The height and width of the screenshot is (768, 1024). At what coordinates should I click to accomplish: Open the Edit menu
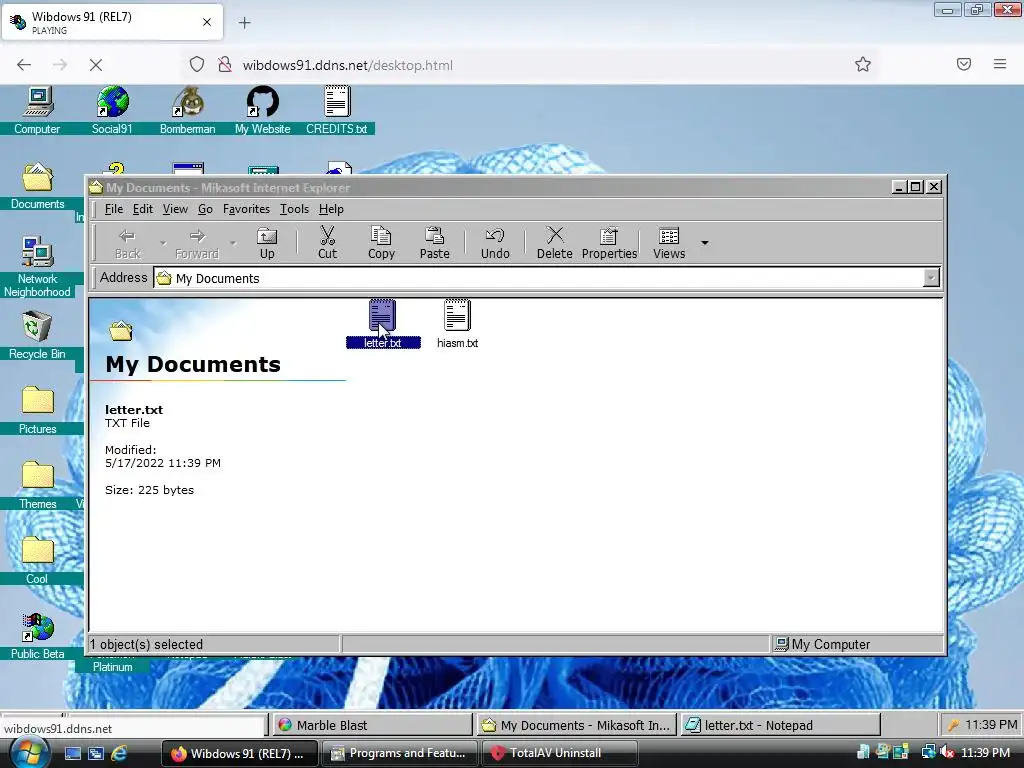click(x=142, y=209)
